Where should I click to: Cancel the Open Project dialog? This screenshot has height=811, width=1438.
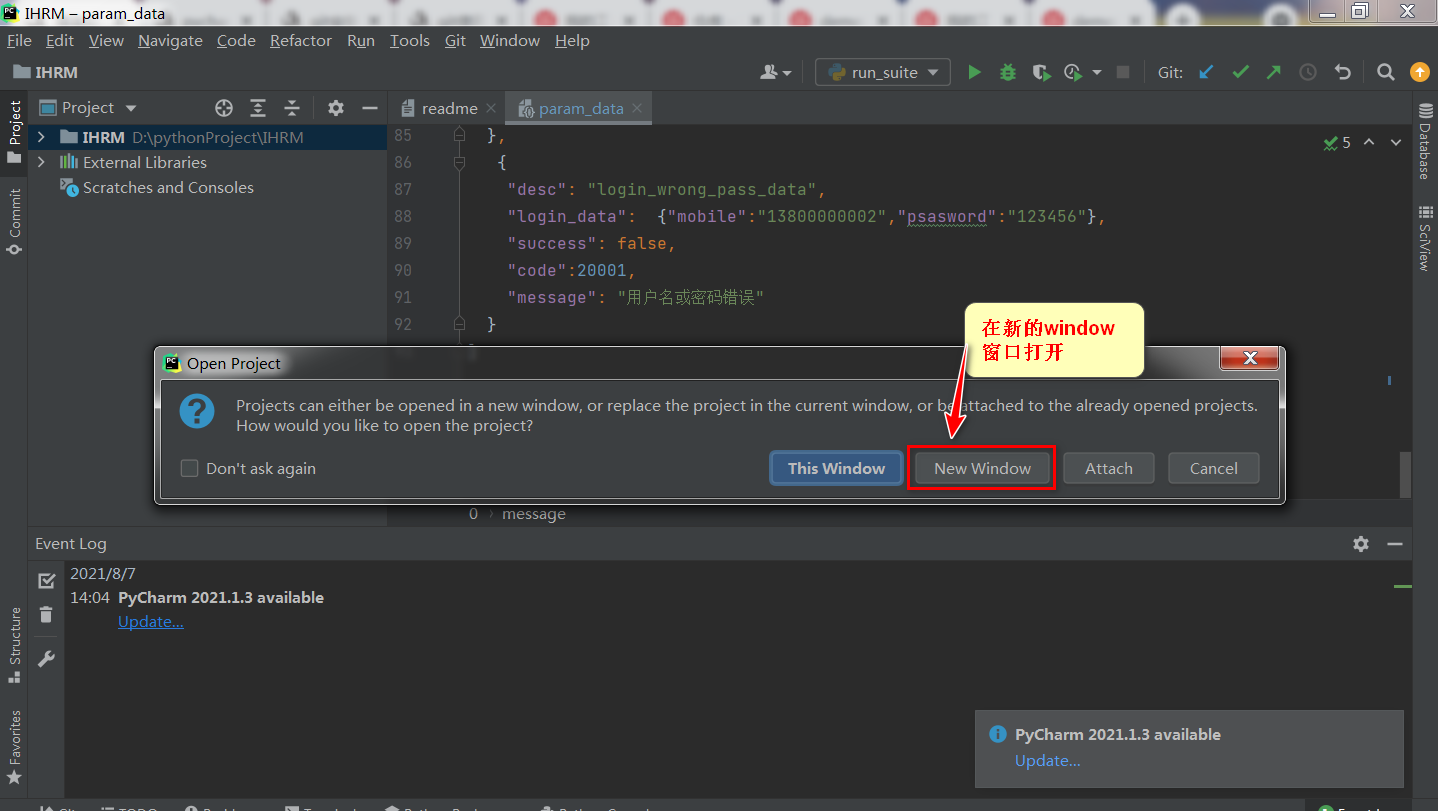(x=1213, y=468)
